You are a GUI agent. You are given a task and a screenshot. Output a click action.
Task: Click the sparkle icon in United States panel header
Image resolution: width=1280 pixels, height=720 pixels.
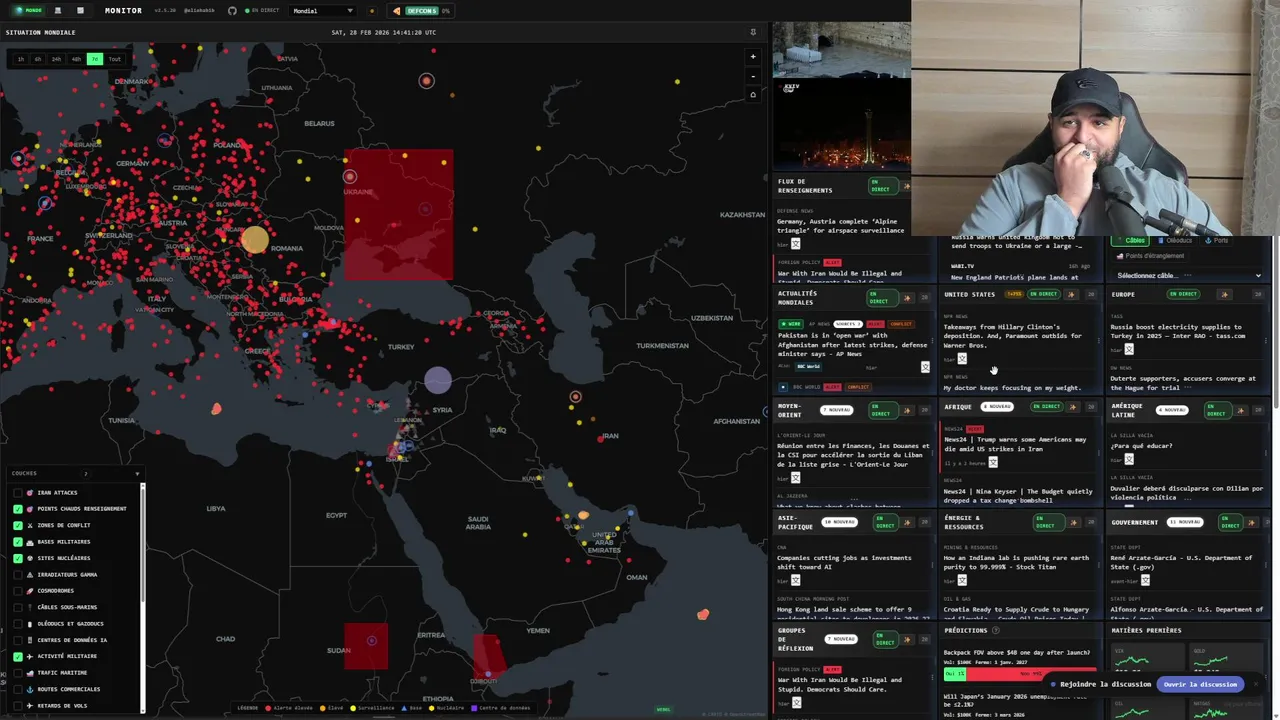(x=1071, y=294)
